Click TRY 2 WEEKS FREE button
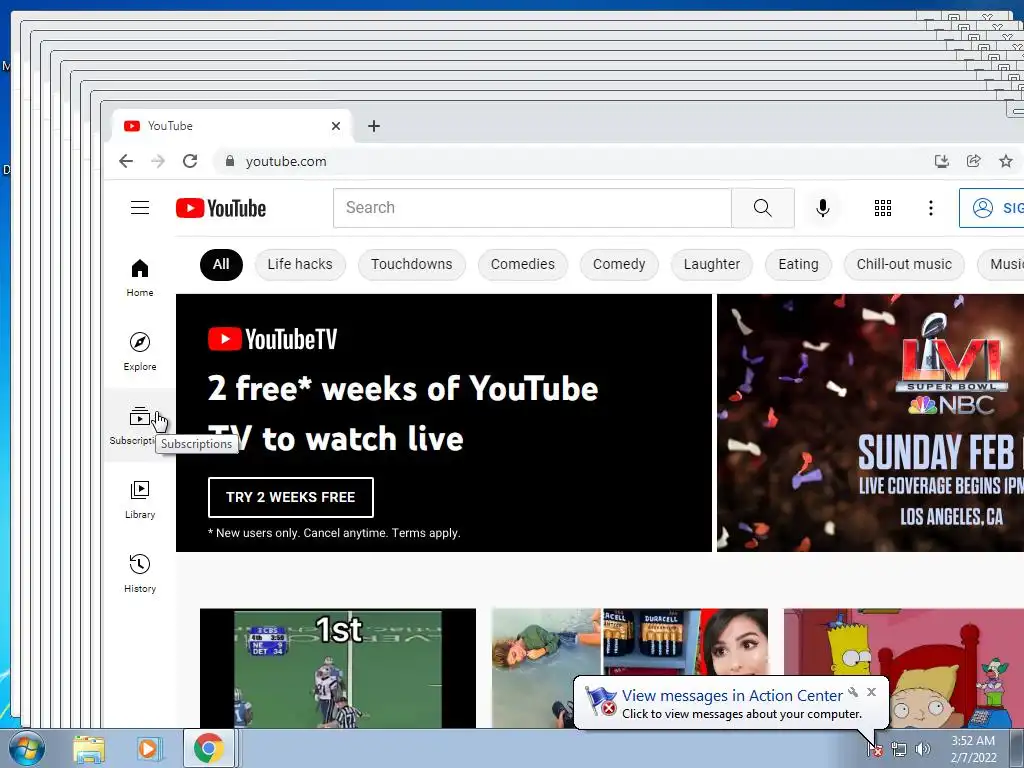Screen dimensions: 1024x768 291,497
